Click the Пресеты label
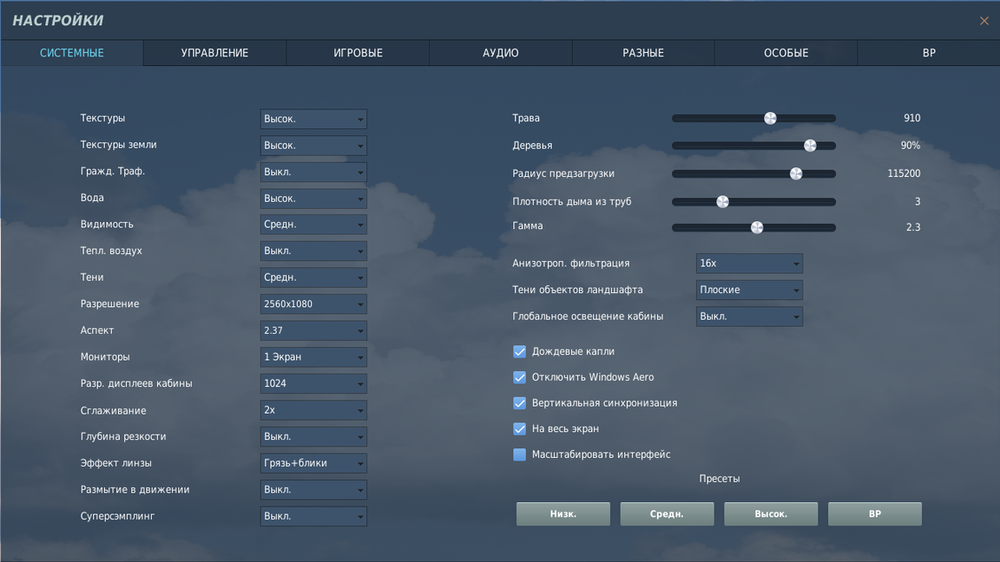The height and width of the screenshot is (562, 1000). (x=719, y=478)
